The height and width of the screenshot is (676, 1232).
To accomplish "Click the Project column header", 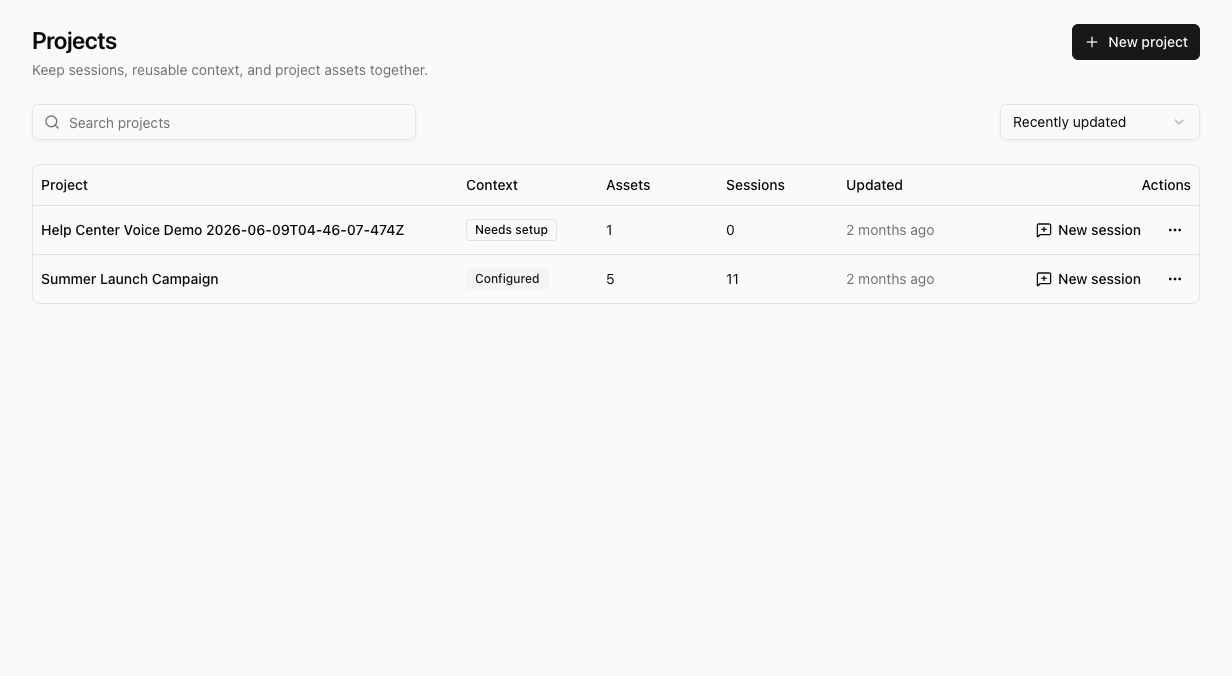I will click(x=64, y=185).
